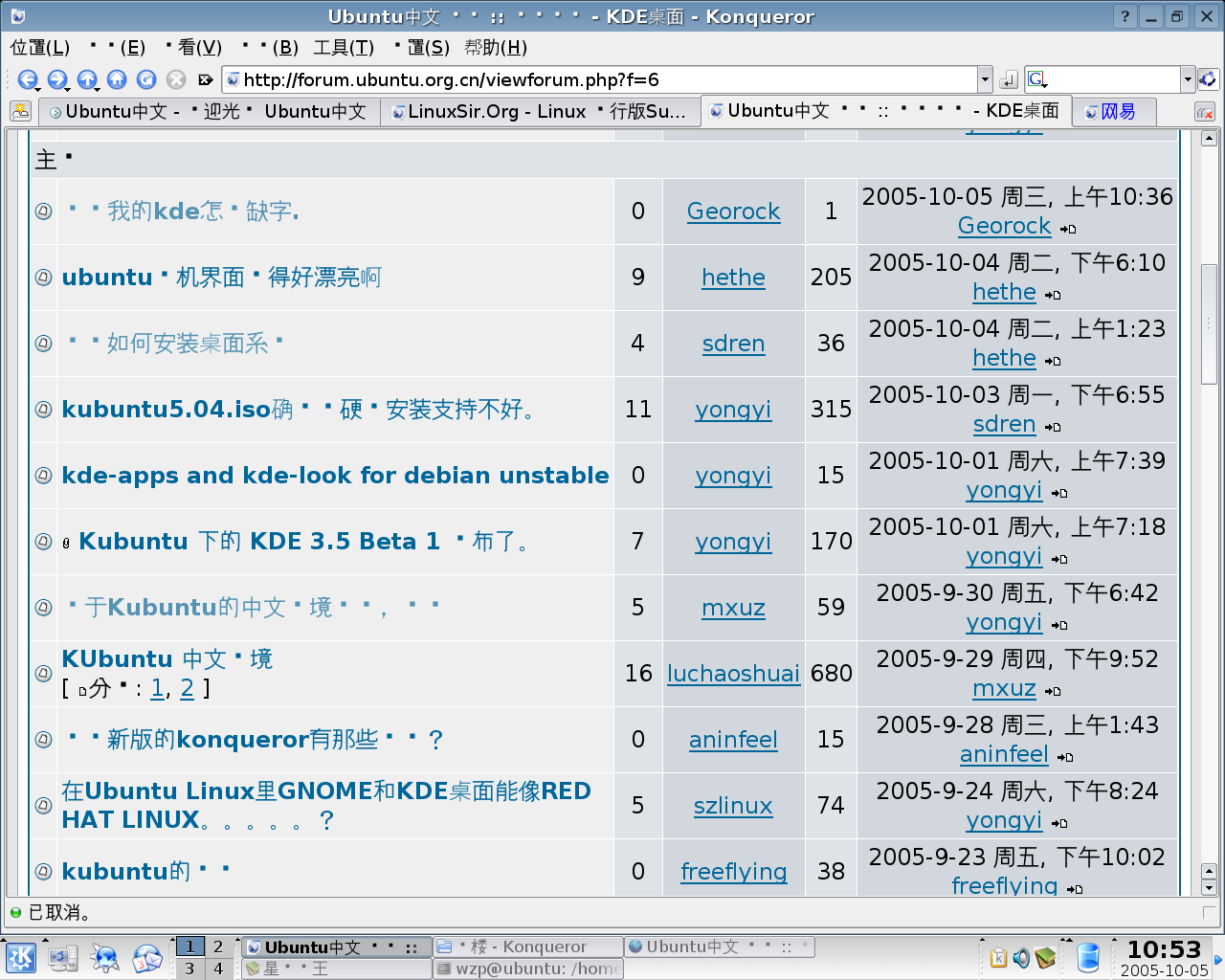
Task: Open the Home page icon in toolbar
Action: (x=117, y=79)
